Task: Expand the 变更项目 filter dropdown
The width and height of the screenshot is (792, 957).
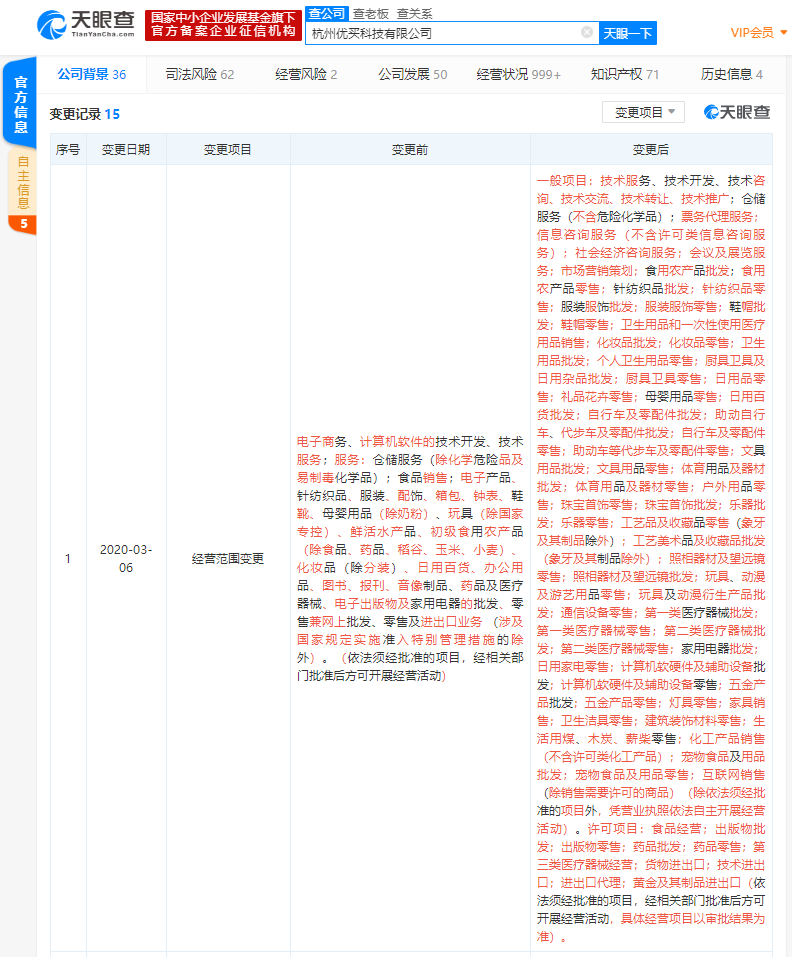Action: [x=643, y=112]
